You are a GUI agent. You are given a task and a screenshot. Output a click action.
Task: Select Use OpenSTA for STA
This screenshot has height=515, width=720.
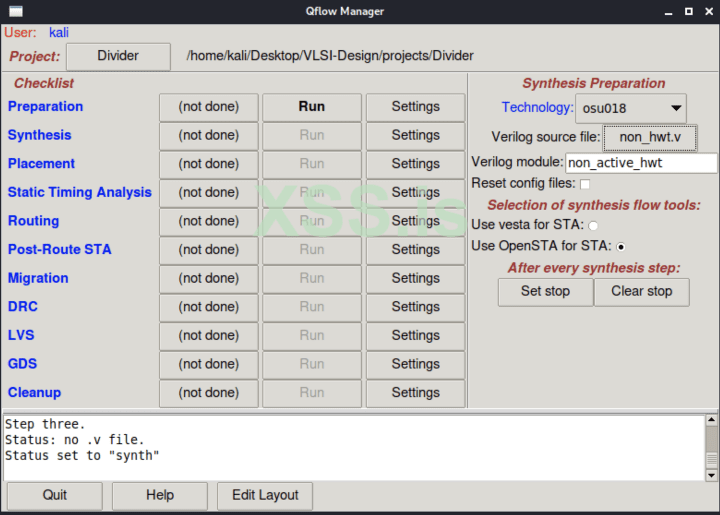tap(621, 246)
